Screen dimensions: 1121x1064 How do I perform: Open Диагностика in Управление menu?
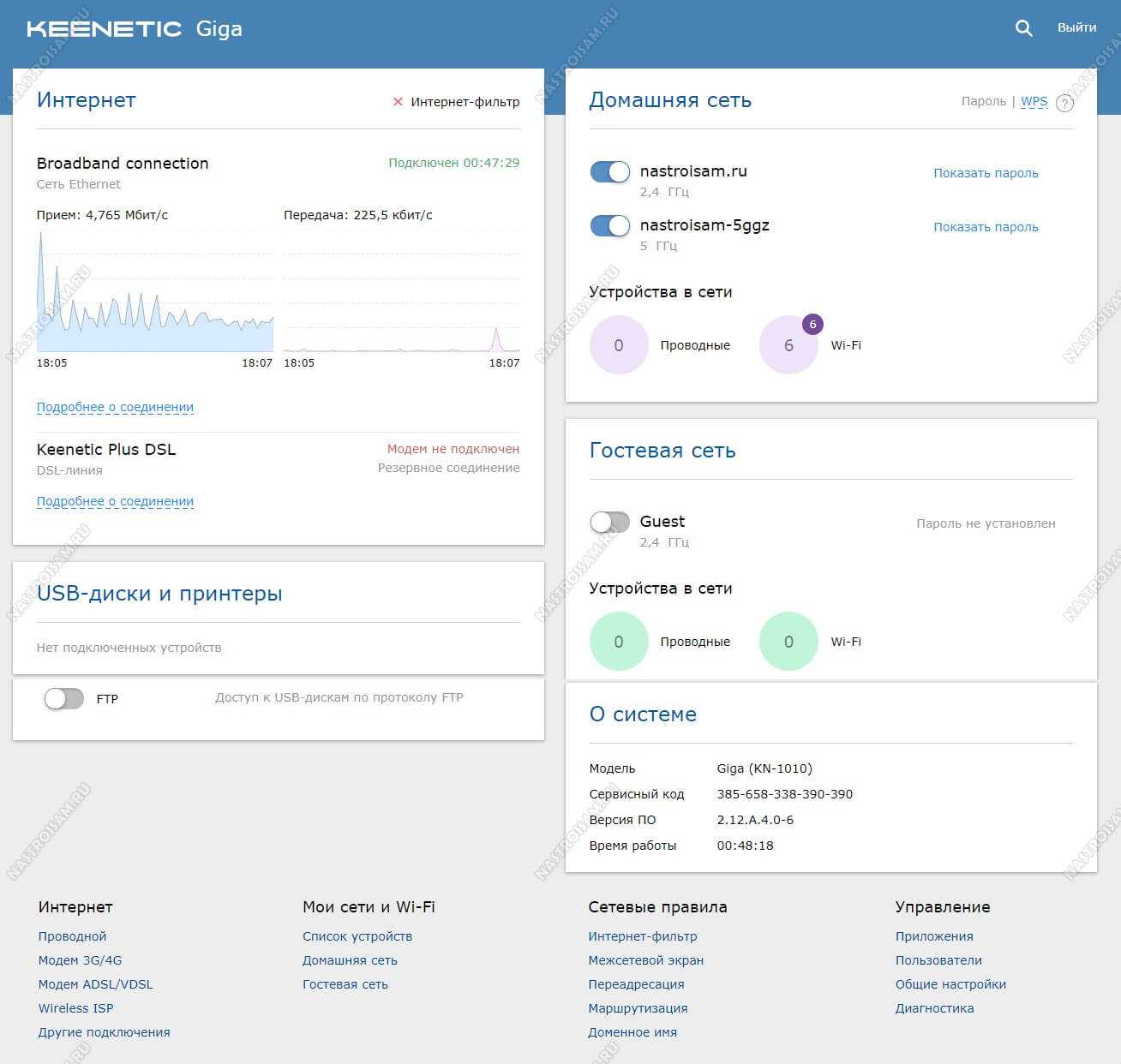pyautogui.click(x=934, y=1008)
